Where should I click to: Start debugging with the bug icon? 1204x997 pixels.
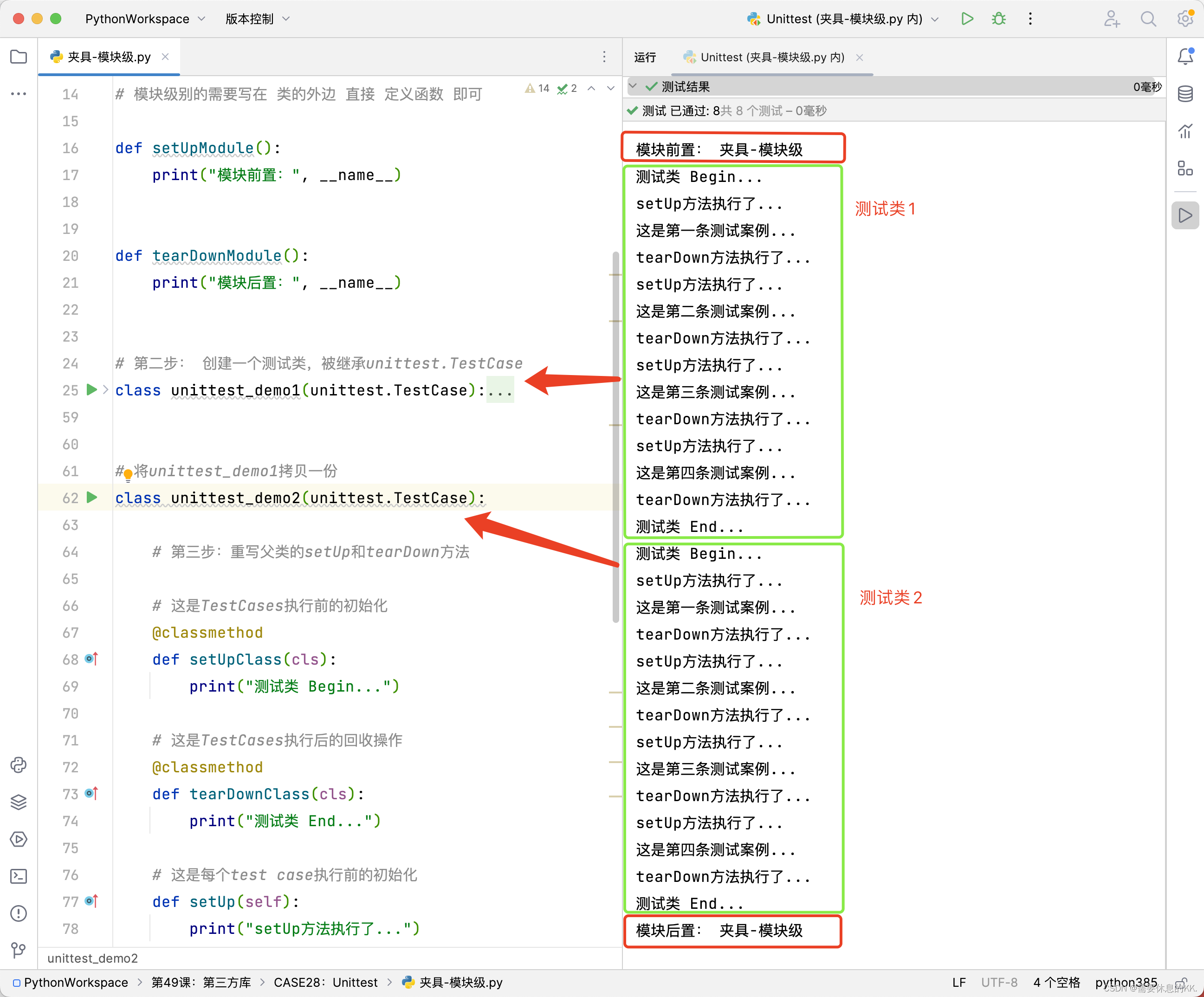click(998, 19)
